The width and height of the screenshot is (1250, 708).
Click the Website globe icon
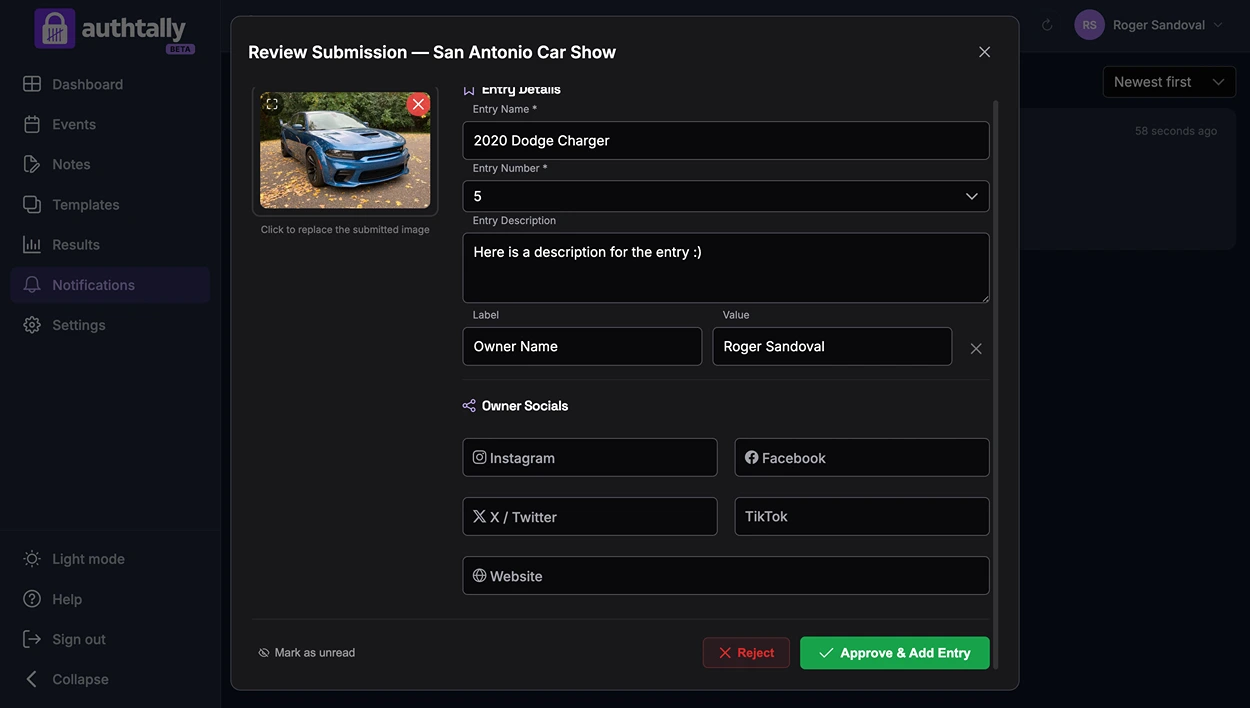(480, 575)
